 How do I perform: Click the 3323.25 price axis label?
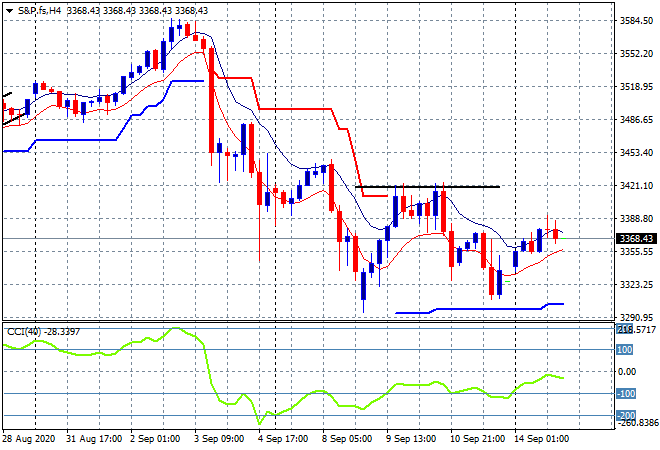point(636,285)
